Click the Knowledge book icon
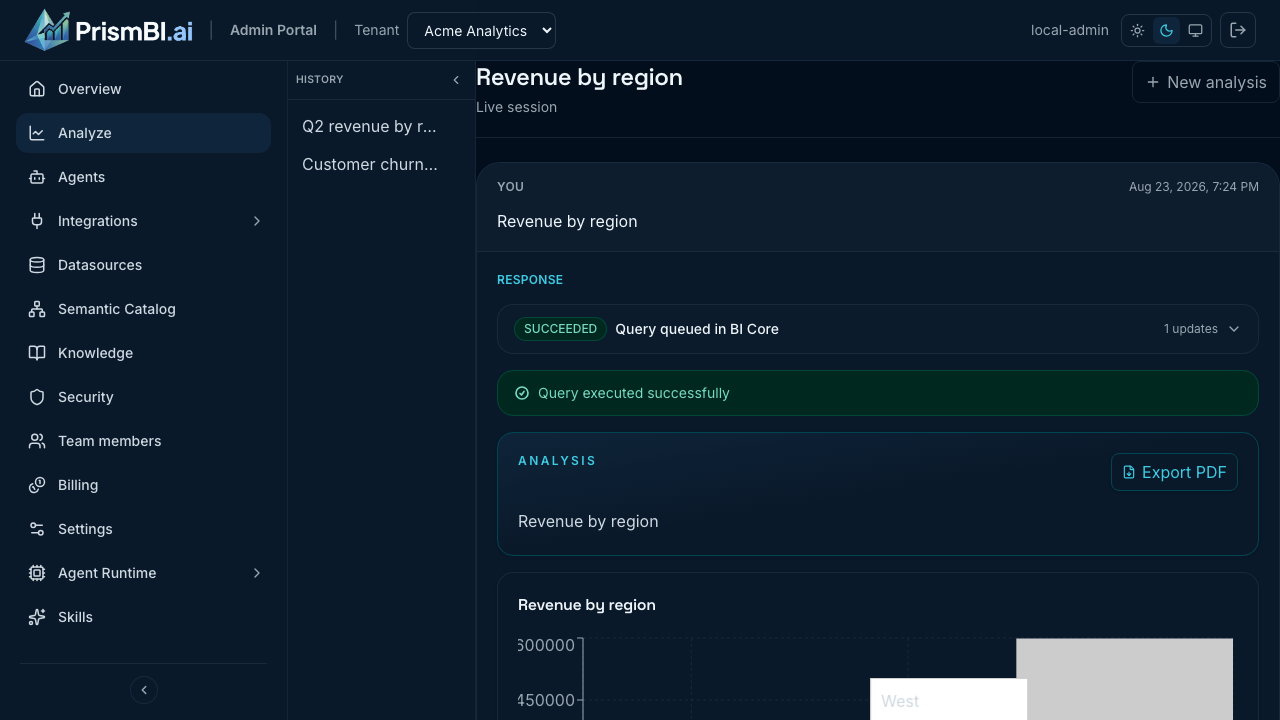The image size is (1280, 720). pos(37,353)
